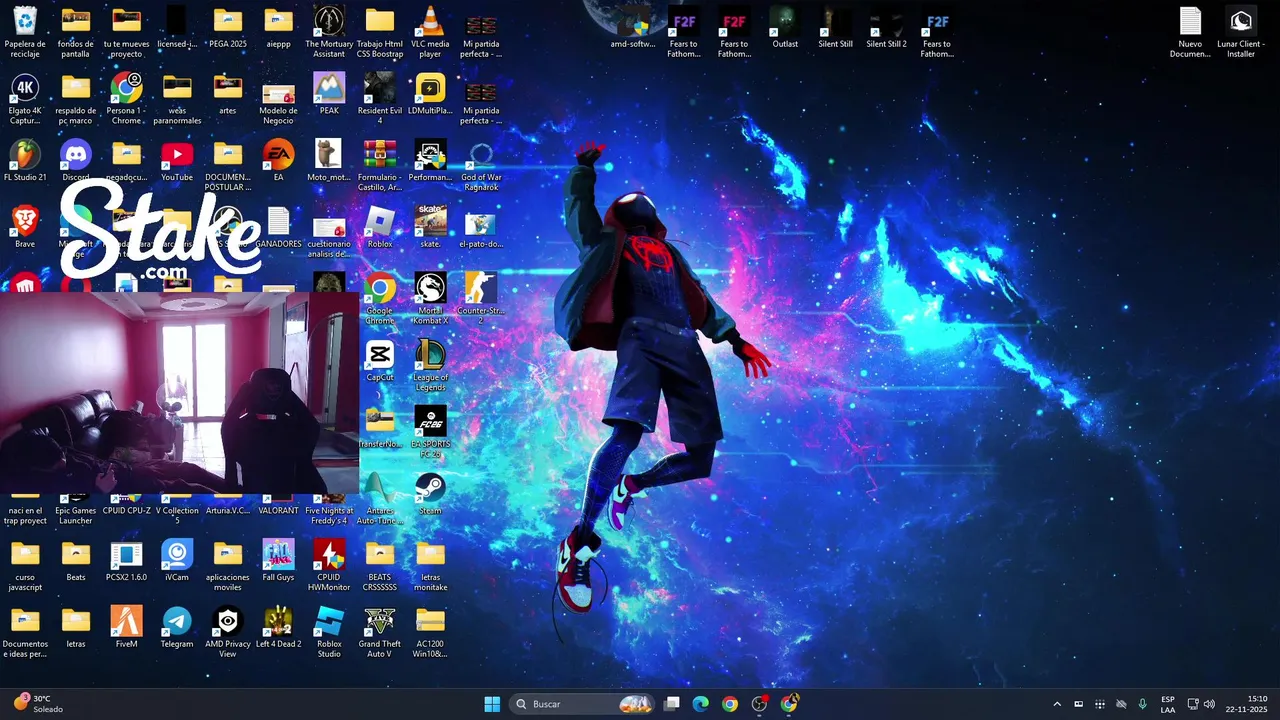Launch the Steam desktop shortcut

coord(430,494)
